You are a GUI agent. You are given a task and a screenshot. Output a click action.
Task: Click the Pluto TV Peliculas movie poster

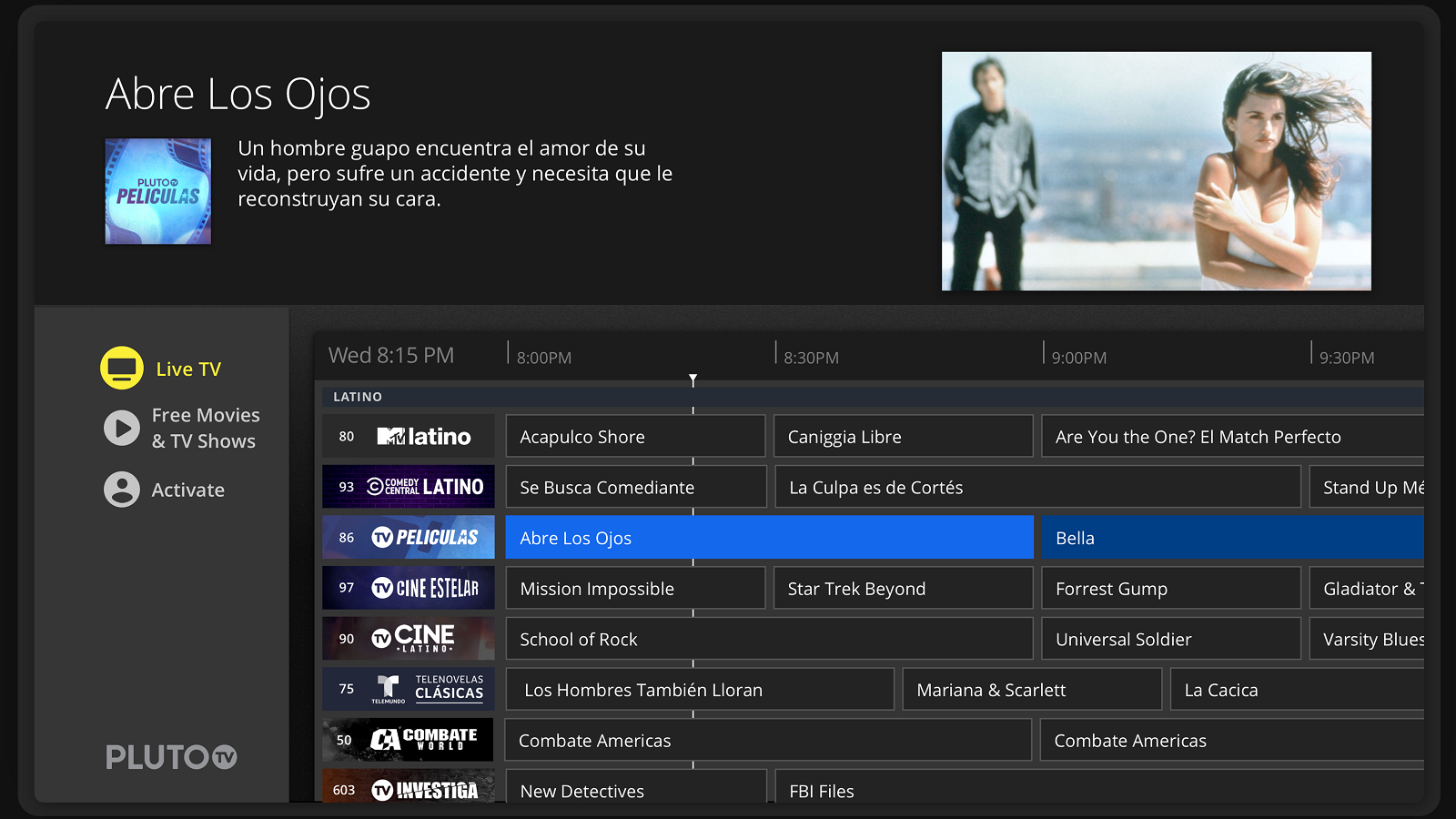(157, 191)
